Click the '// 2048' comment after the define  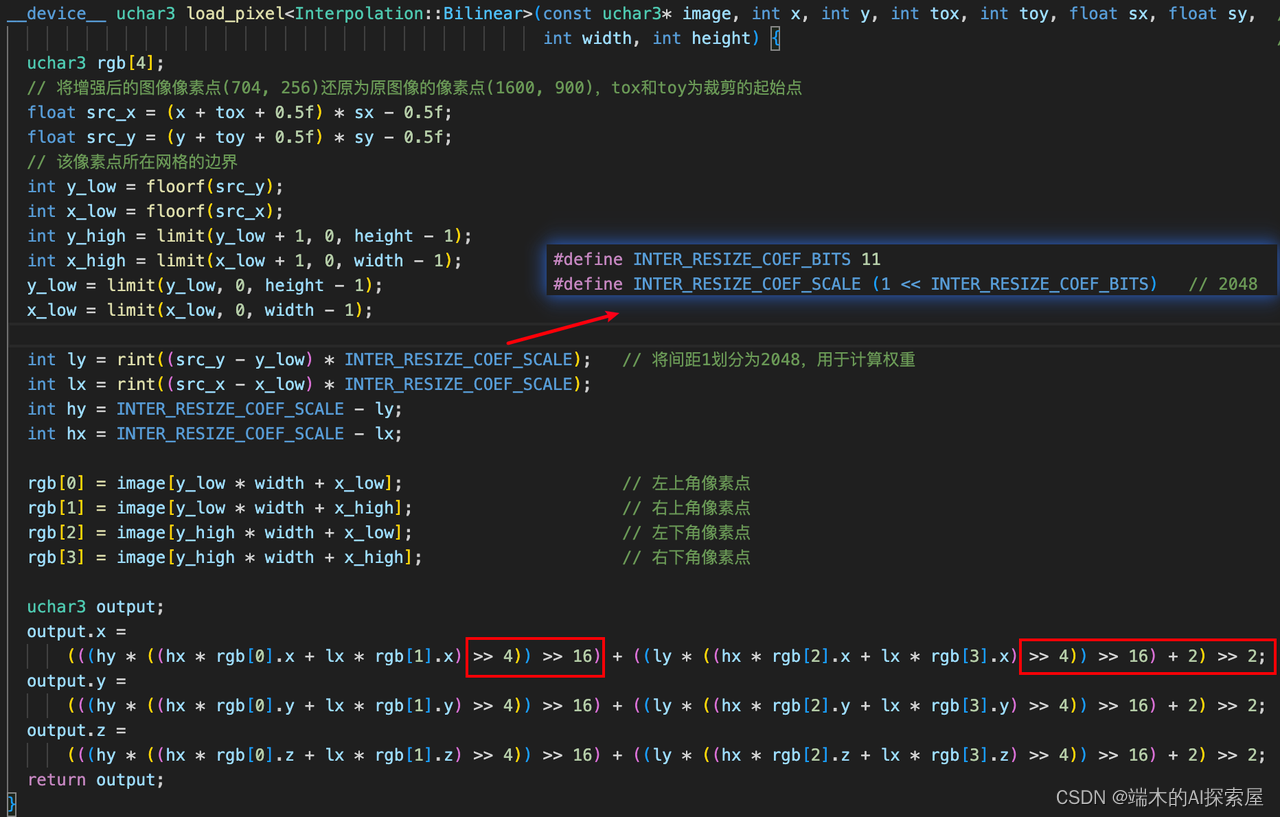coord(1223,284)
